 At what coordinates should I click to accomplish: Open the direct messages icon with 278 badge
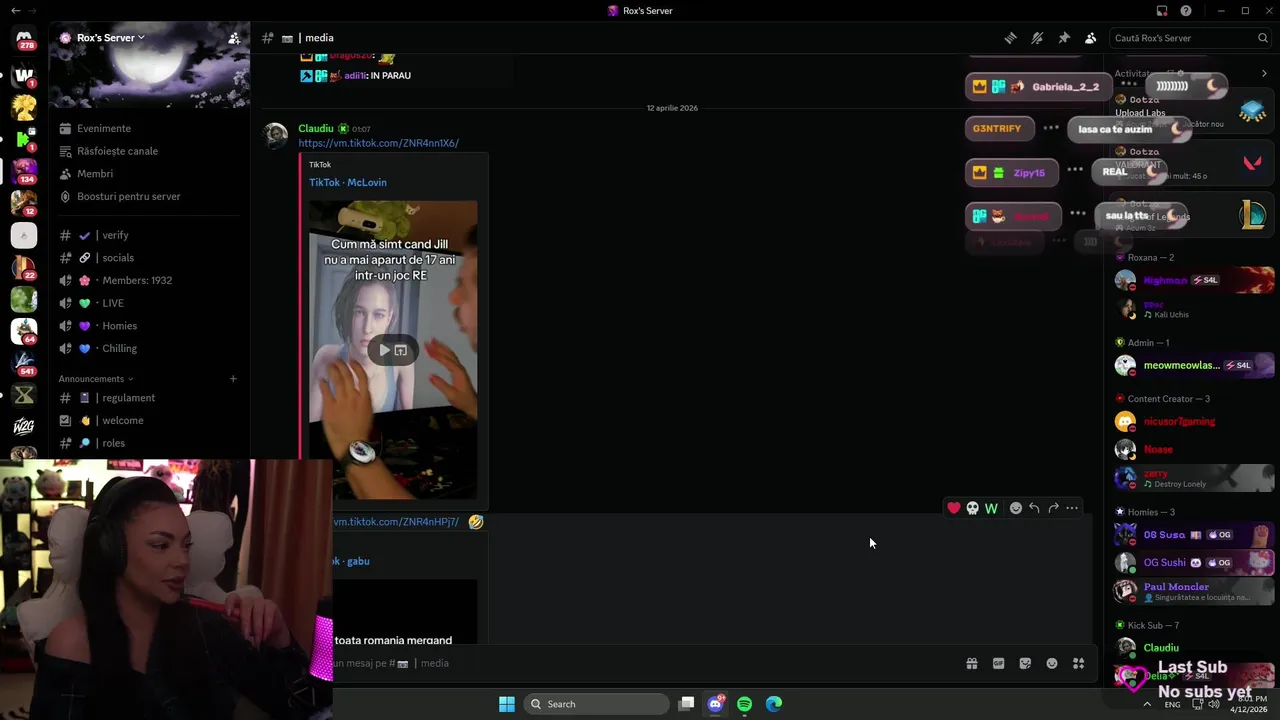click(x=24, y=40)
